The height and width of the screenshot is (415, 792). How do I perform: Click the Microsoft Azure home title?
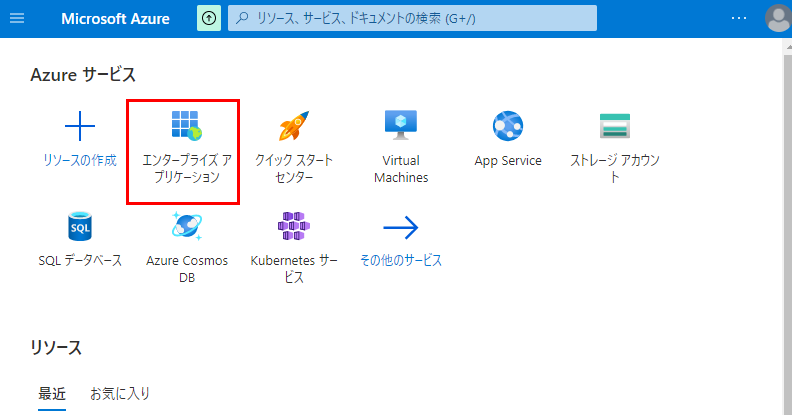coord(115,19)
